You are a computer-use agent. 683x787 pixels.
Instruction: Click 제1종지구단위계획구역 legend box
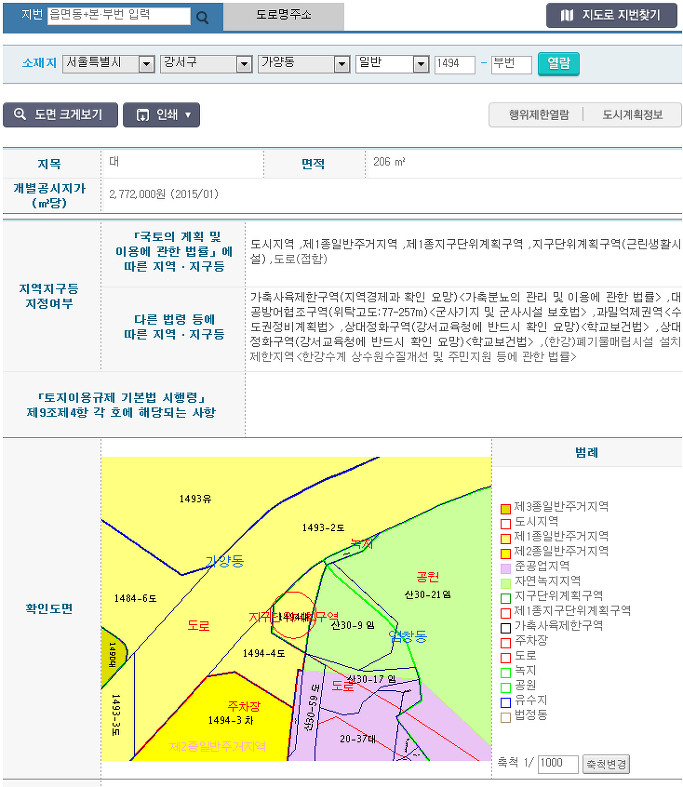tap(505, 613)
